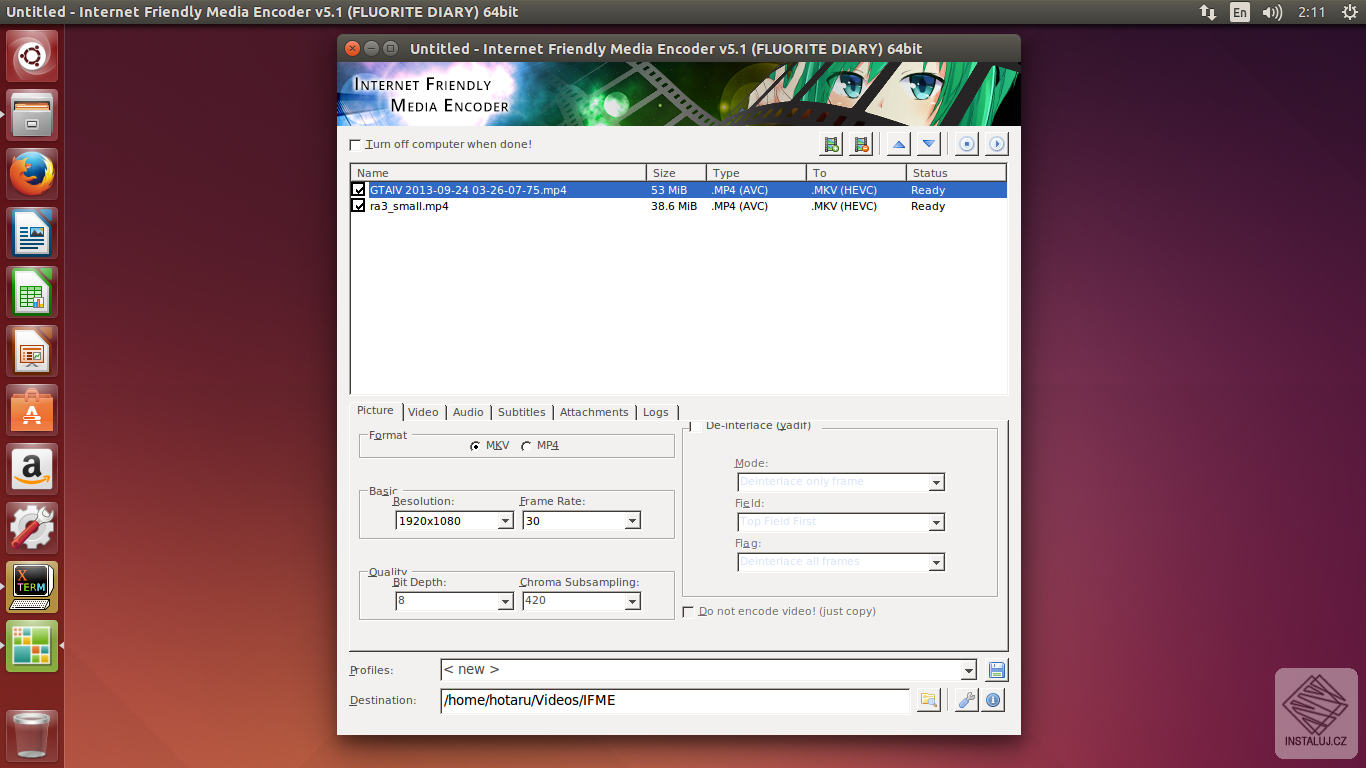Add a video file to the queue
The height and width of the screenshot is (768, 1366).
pyautogui.click(x=831, y=144)
